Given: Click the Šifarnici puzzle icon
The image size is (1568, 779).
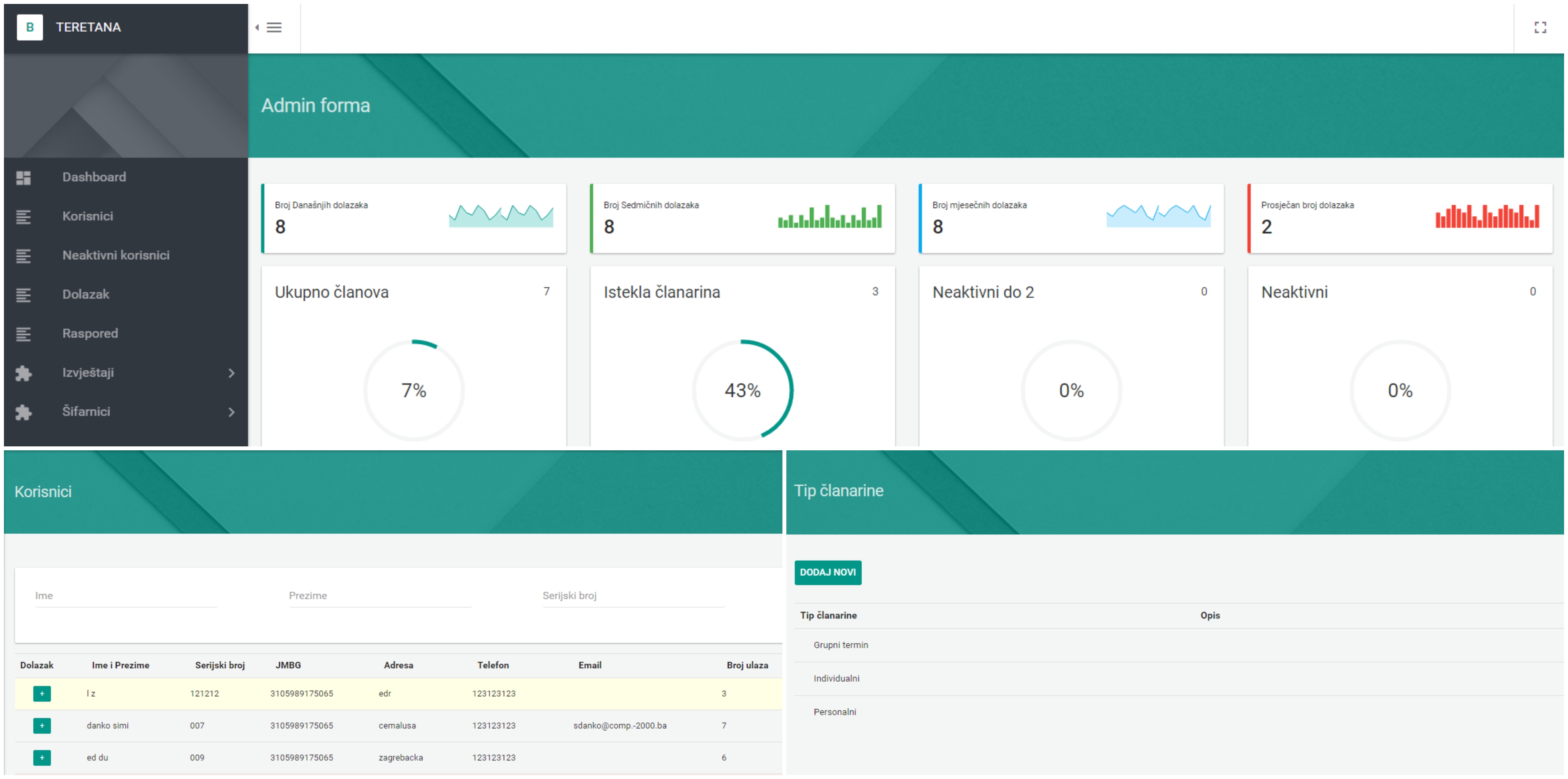Looking at the screenshot, I should click(x=23, y=412).
